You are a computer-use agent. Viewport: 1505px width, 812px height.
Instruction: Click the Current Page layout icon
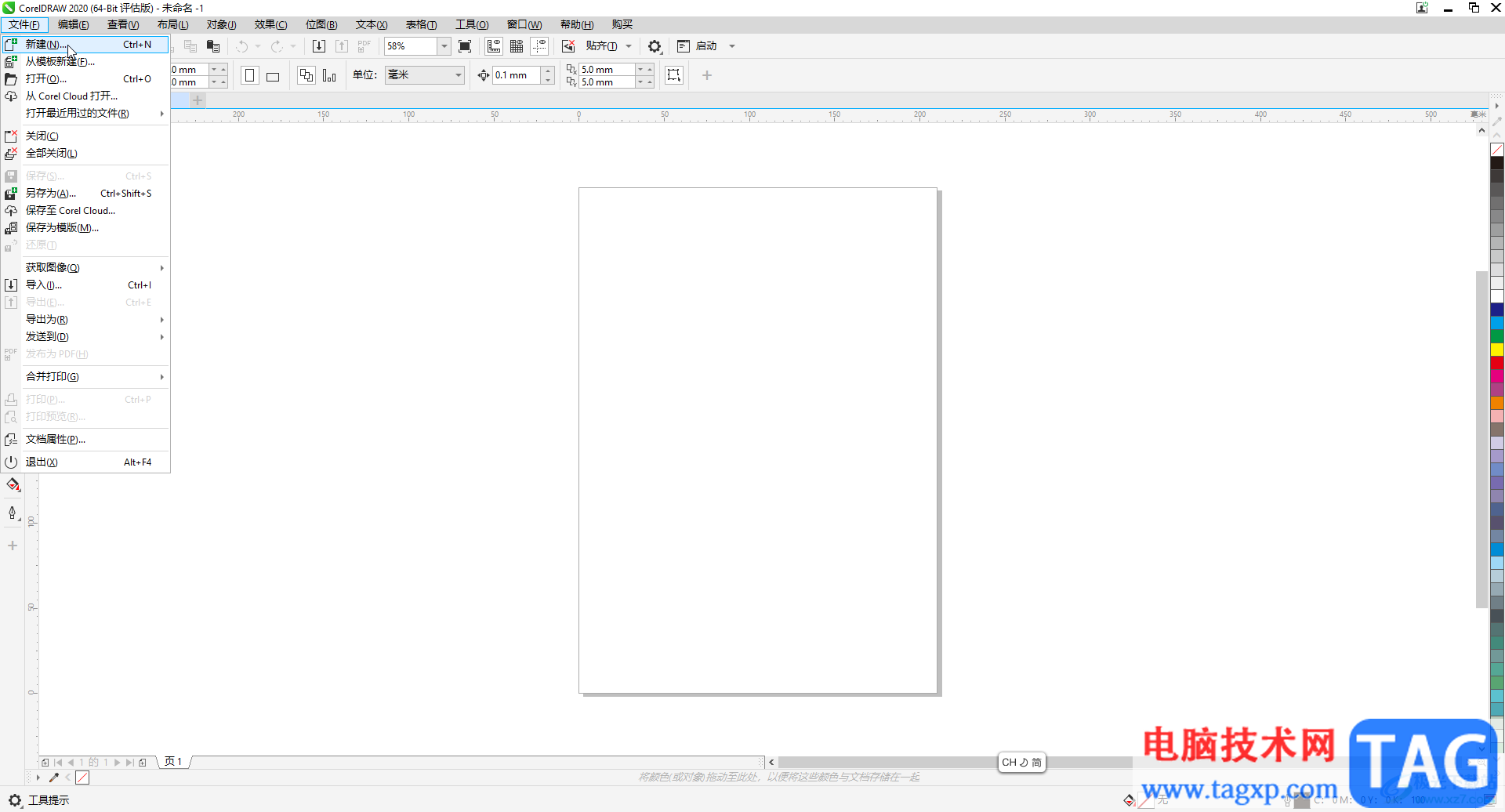pyautogui.click(x=329, y=75)
